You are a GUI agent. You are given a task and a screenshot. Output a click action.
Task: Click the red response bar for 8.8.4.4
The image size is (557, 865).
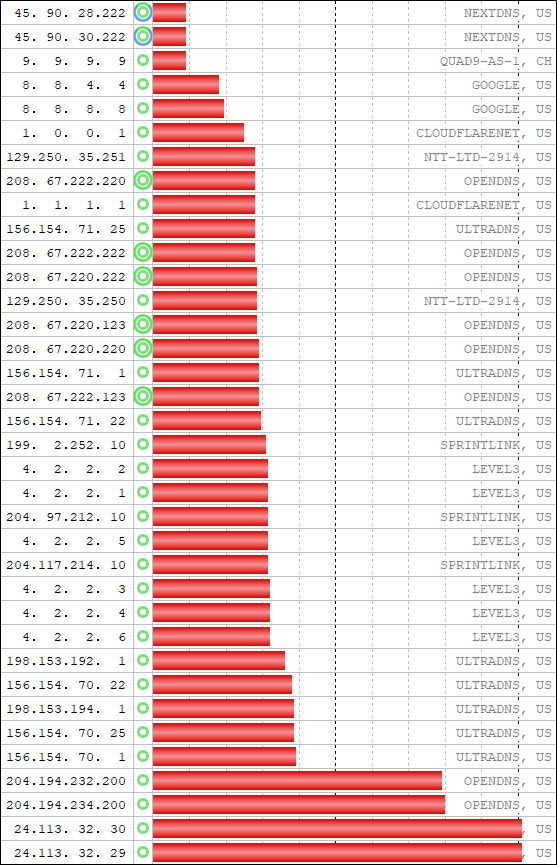click(x=186, y=84)
